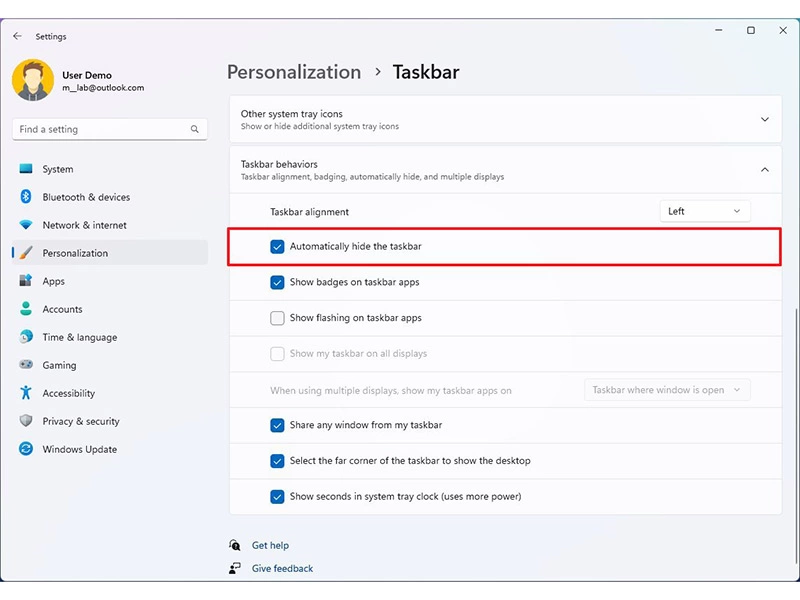
Task: Click Personalization in the breadcrumb
Action: point(293,72)
